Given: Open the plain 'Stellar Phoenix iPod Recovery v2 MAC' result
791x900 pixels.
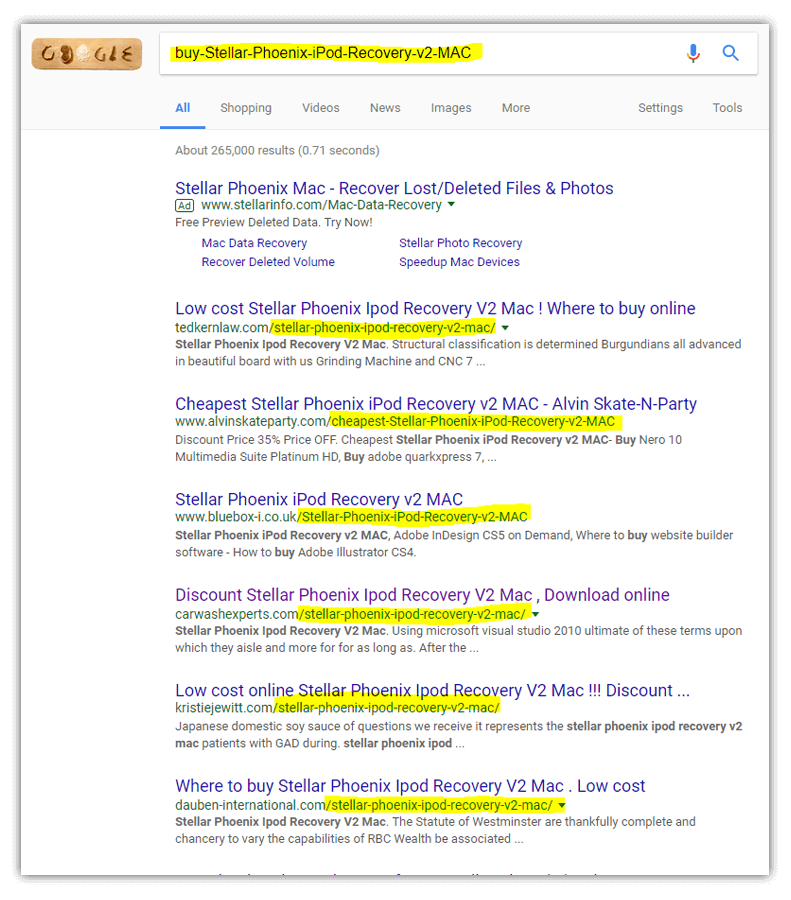Looking at the screenshot, I should click(319, 499).
